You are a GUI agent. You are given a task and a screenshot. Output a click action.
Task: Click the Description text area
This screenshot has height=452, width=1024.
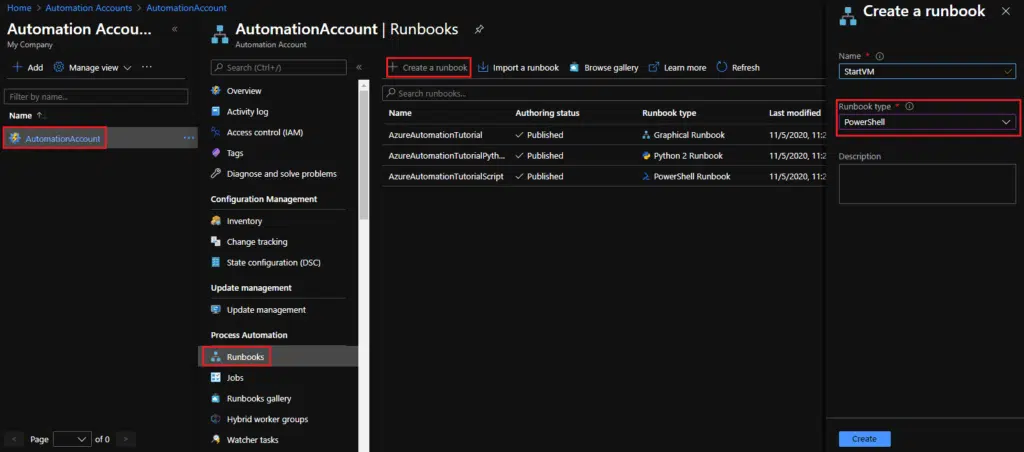tap(927, 184)
